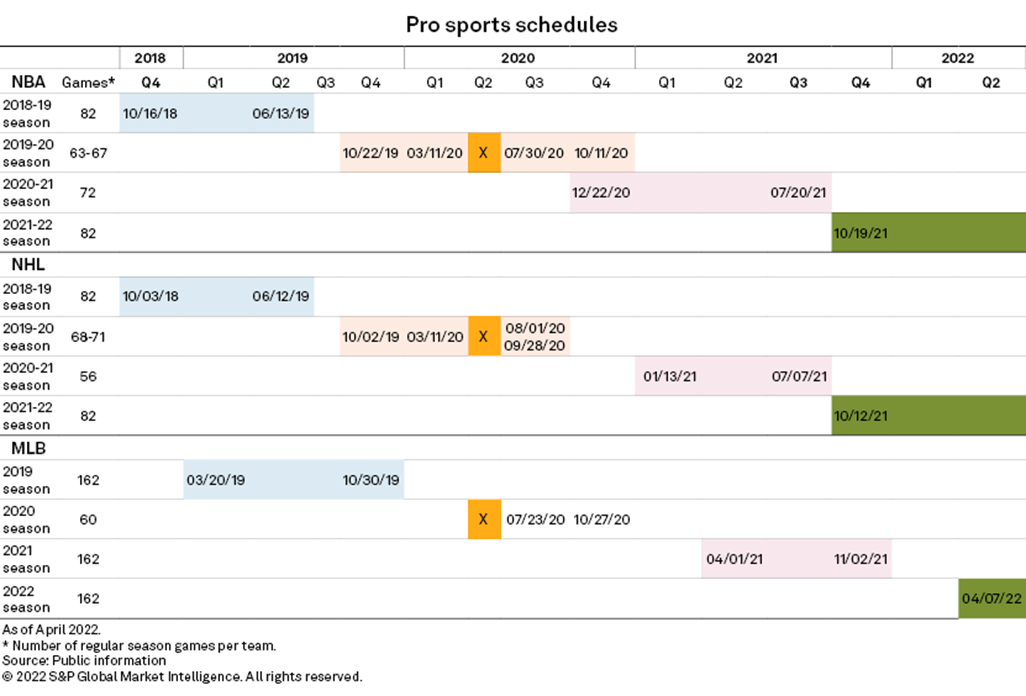Select the NBA section header label
This screenshot has width=1026, height=696.
tap(27, 82)
